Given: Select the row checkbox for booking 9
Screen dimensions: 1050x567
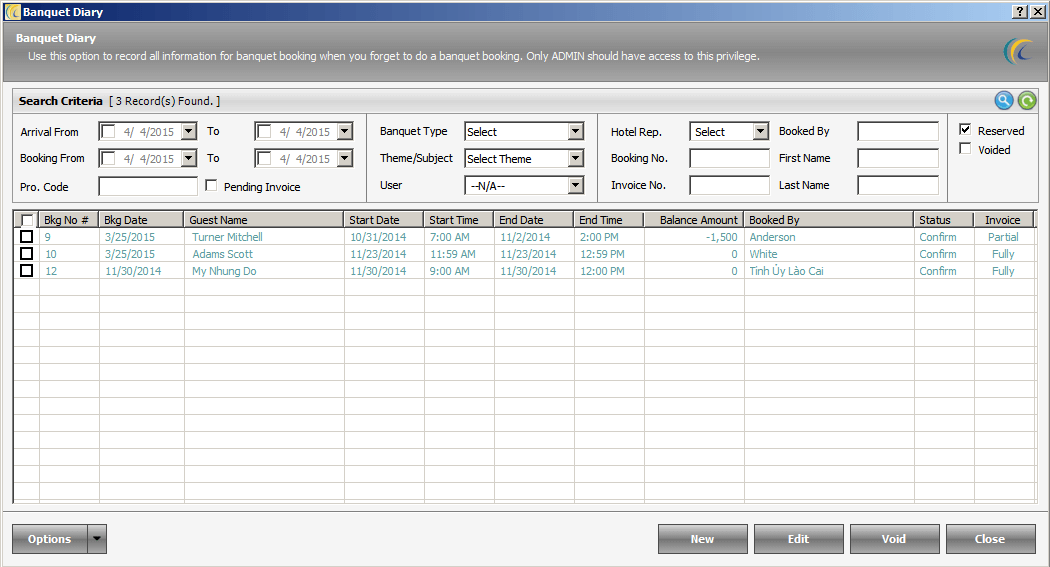Looking at the screenshot, I should [x=27, y=237].
